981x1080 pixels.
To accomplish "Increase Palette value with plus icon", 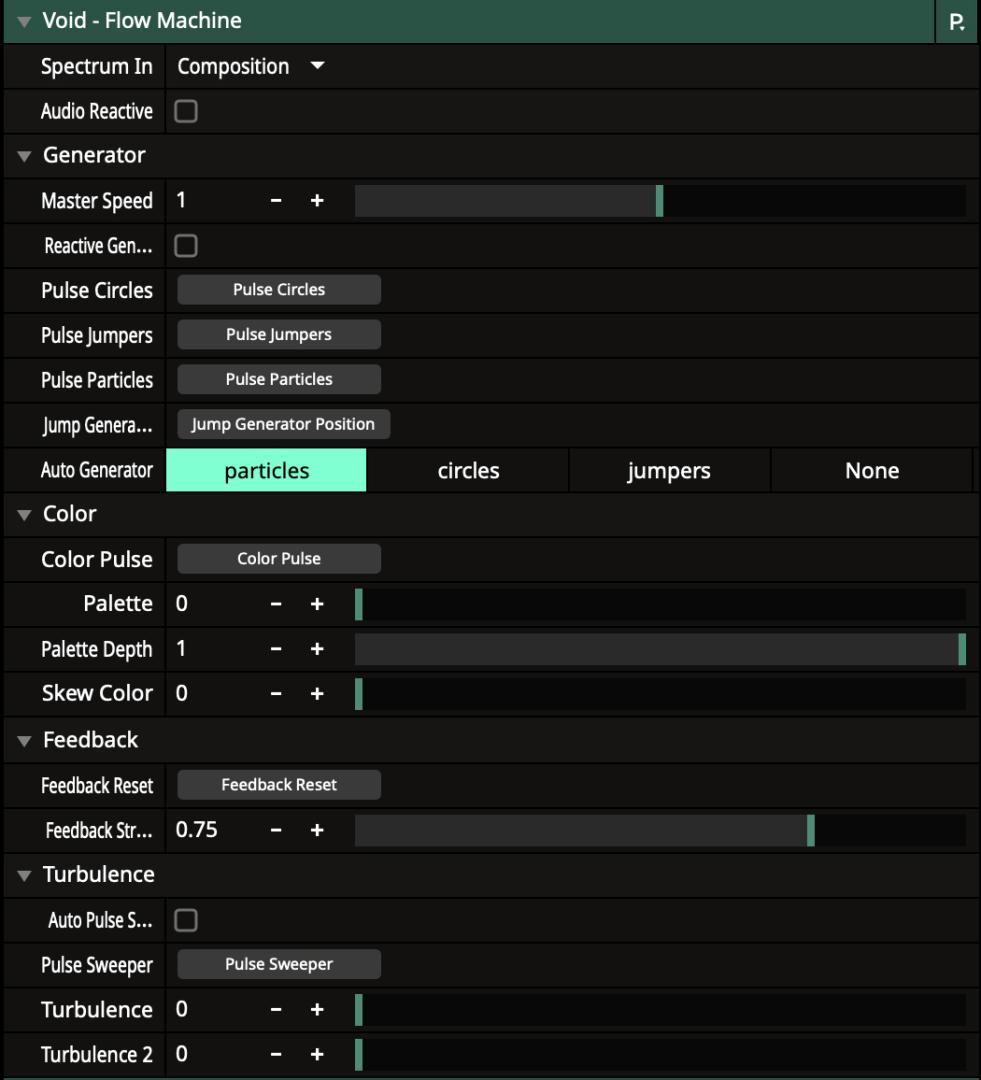I will click(x=317, y=604).
